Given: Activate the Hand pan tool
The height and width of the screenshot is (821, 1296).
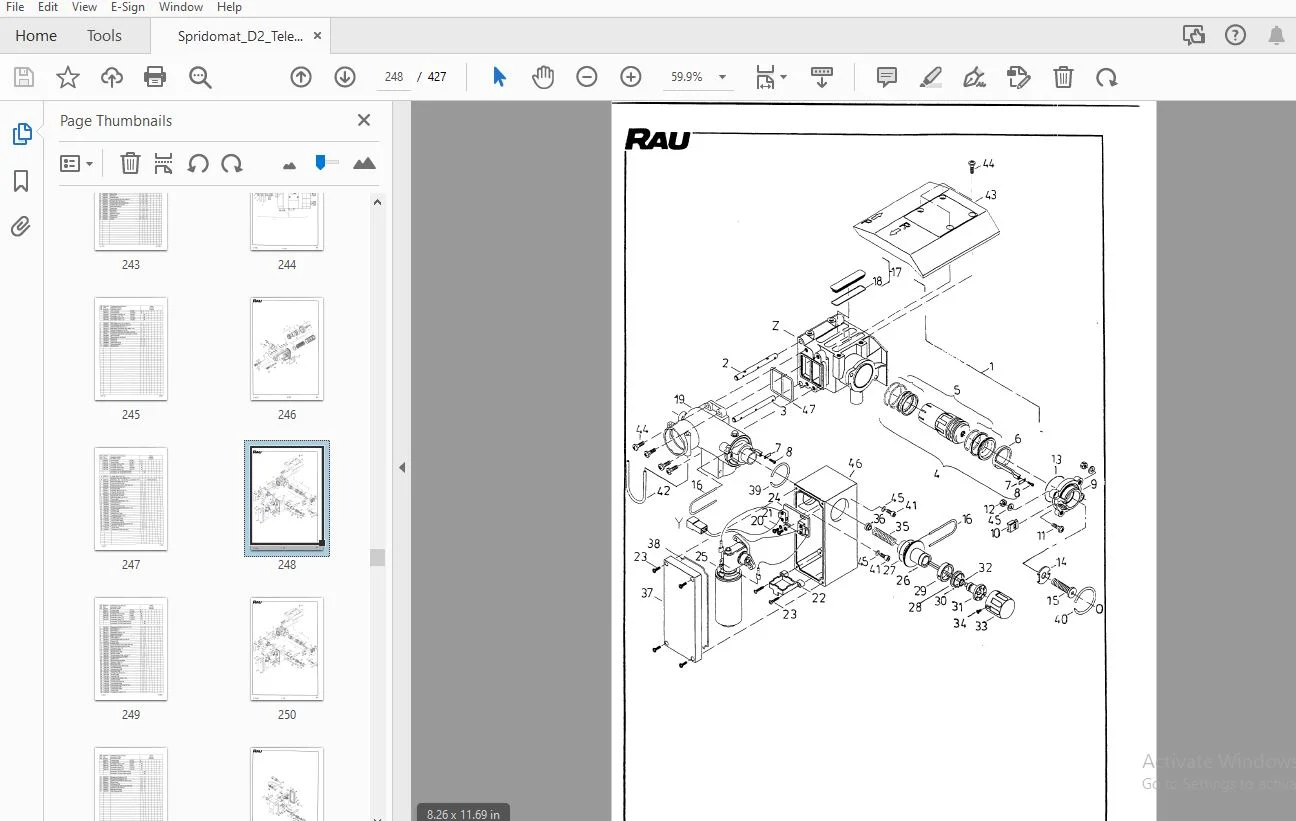Looking at the screenshot, I should tap(543, 77).
